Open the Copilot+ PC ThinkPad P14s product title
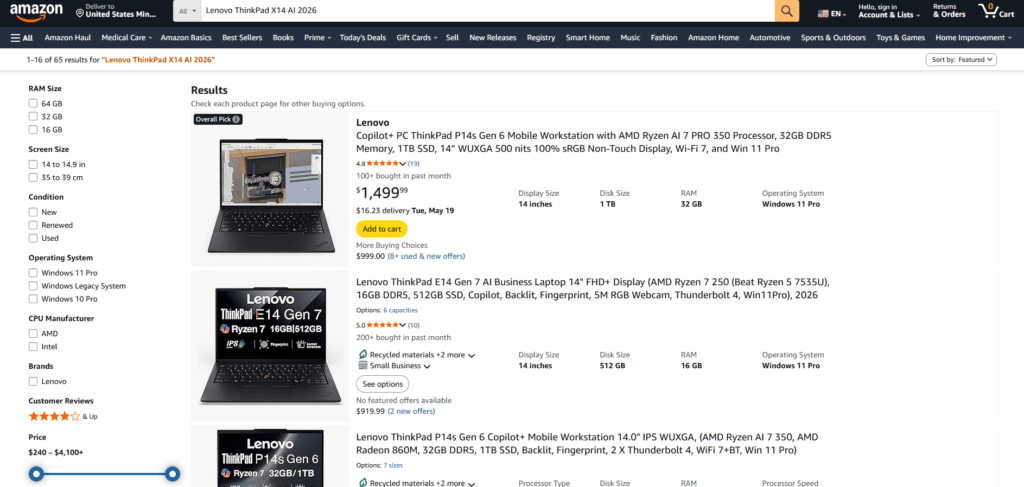Image resolution: width=1024 pixels, height=487 pixels. (x=594, y=142)
